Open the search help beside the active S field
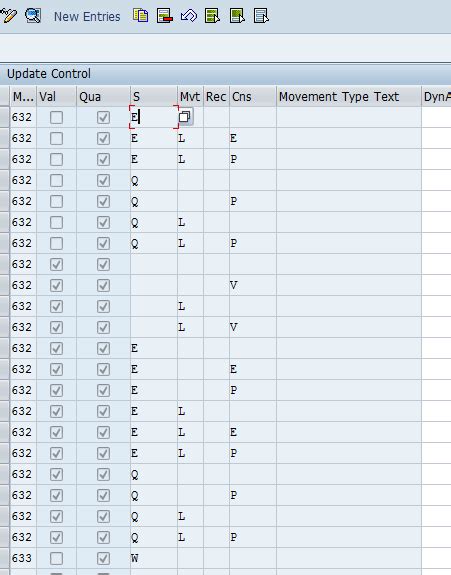The image size is (451, 575). pyautogui.click(x=185, y=117)
